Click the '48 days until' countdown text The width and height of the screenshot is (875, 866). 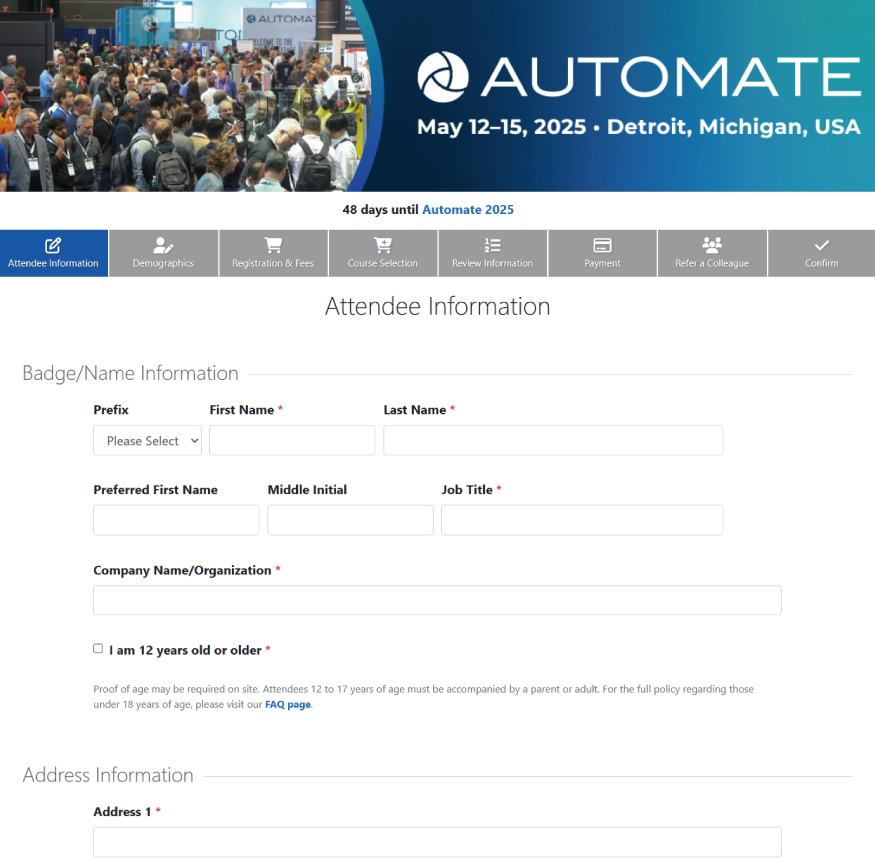(x=380, y=210)
